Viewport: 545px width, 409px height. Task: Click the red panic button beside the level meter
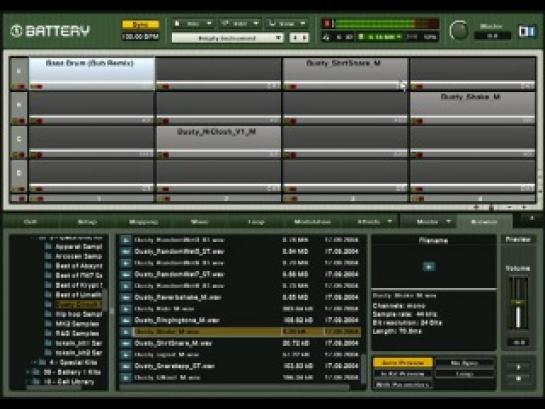pos(327,24)
